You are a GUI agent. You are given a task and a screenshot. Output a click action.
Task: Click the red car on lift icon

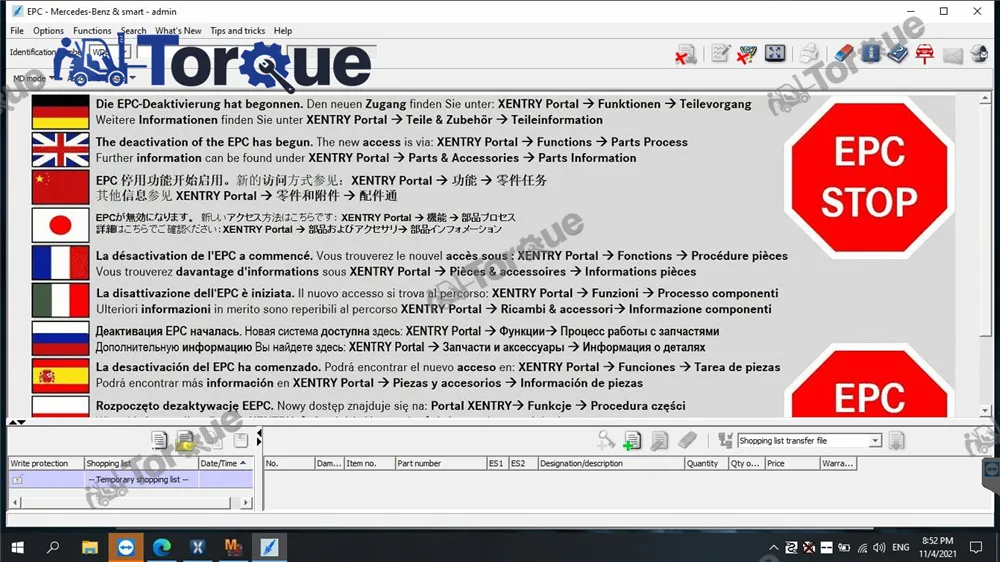925,54
